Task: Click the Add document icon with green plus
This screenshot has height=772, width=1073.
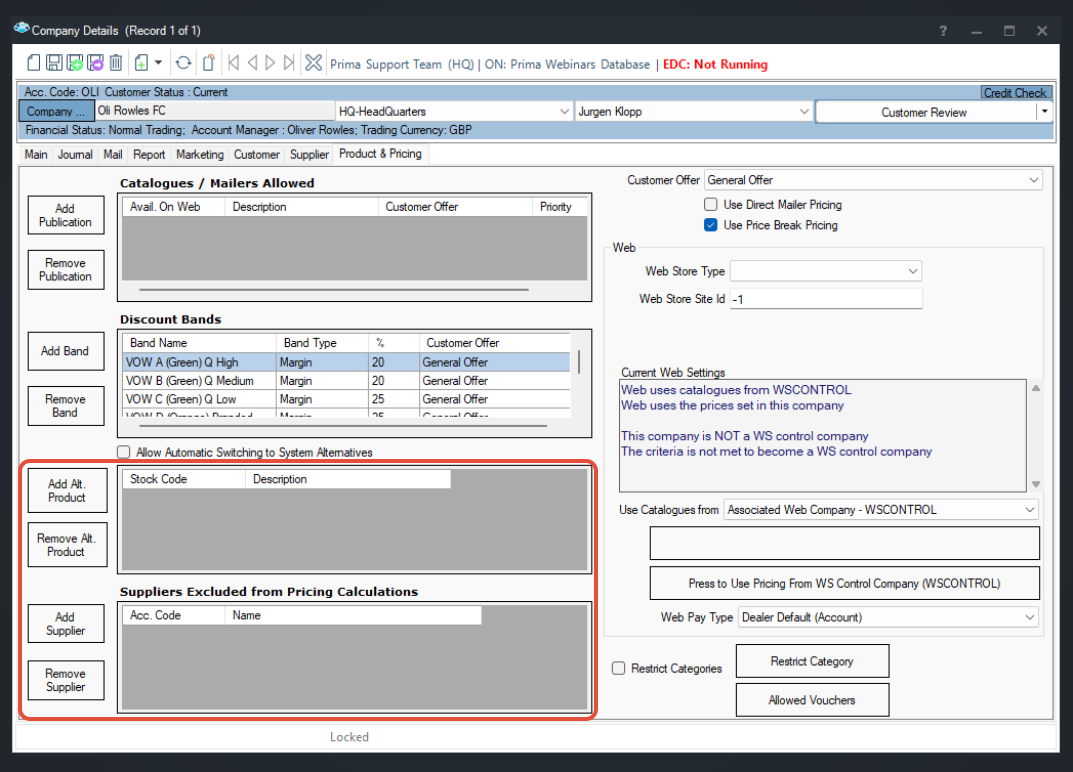Action: pos(141,63)
